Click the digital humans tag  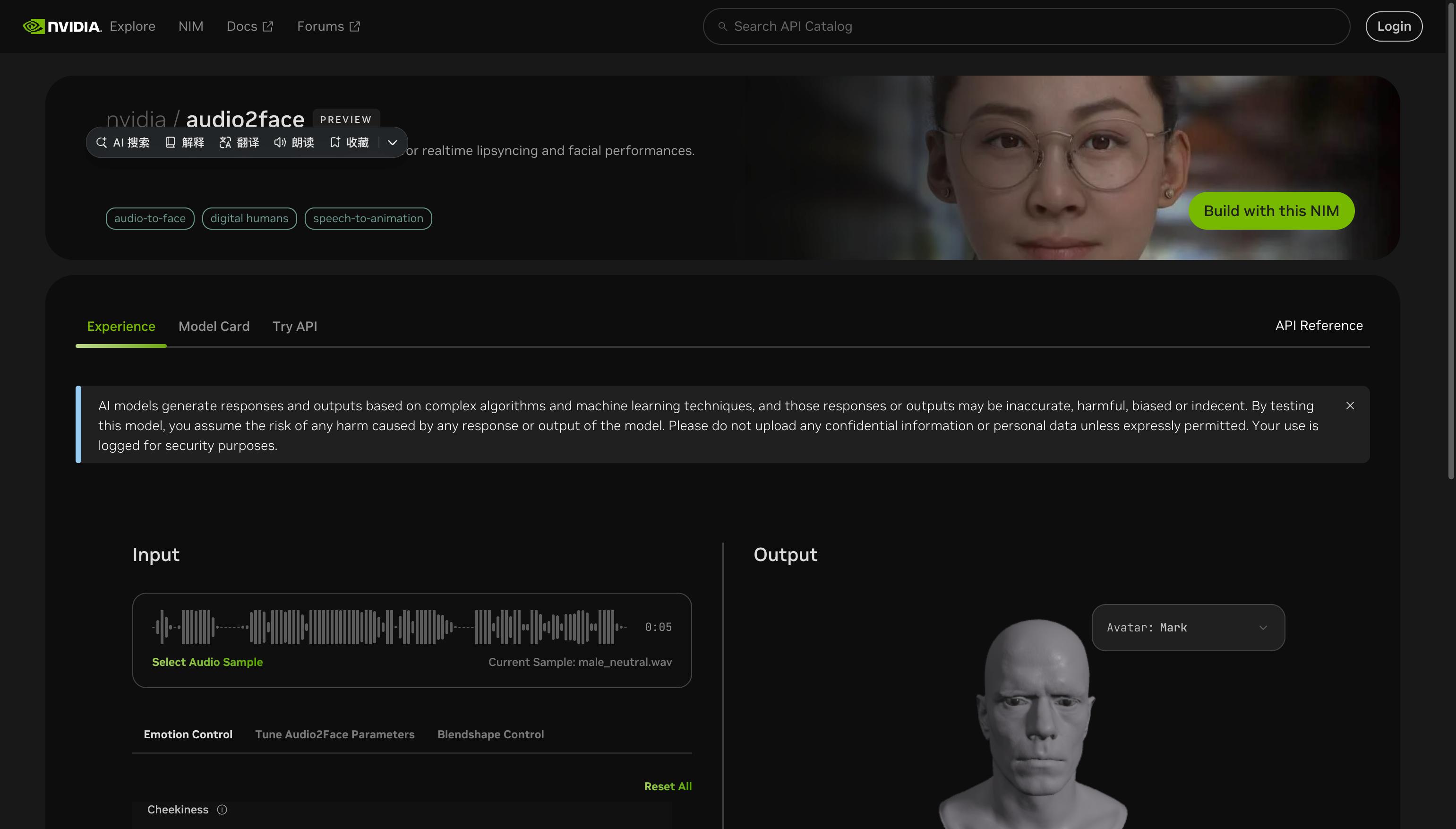tap(249, 219)
